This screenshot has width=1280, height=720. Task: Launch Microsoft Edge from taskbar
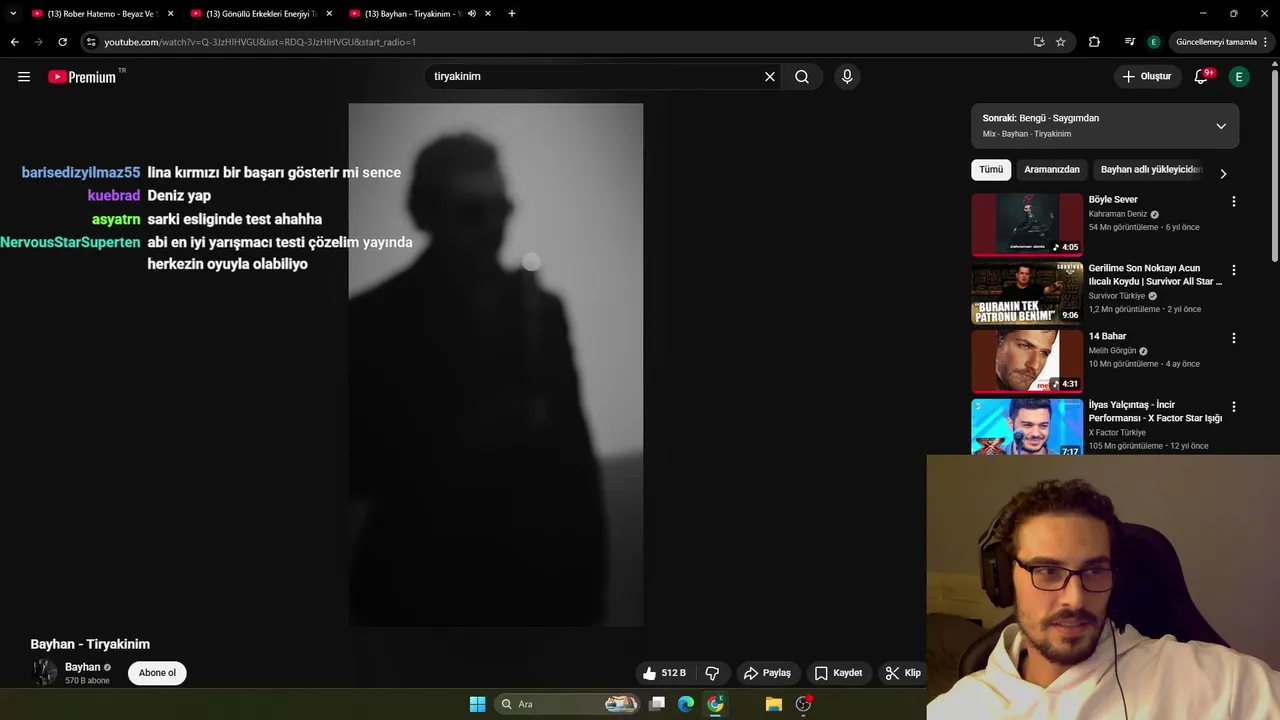tap(686, 704)
